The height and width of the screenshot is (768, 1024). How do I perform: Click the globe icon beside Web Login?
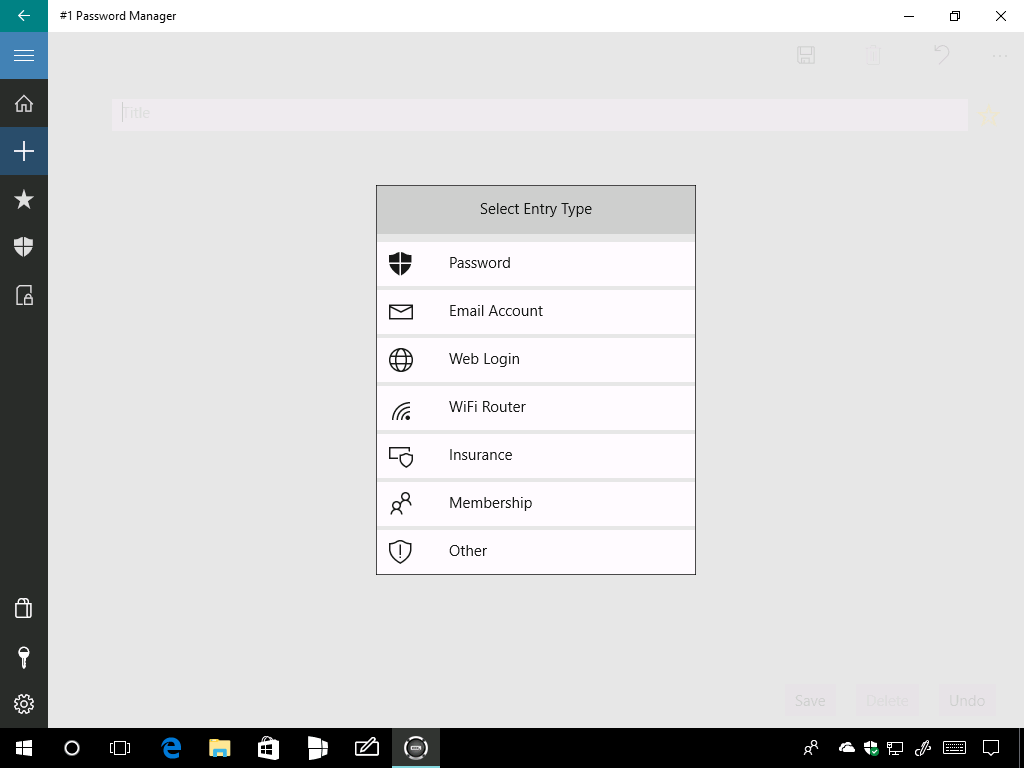[400, 360]
